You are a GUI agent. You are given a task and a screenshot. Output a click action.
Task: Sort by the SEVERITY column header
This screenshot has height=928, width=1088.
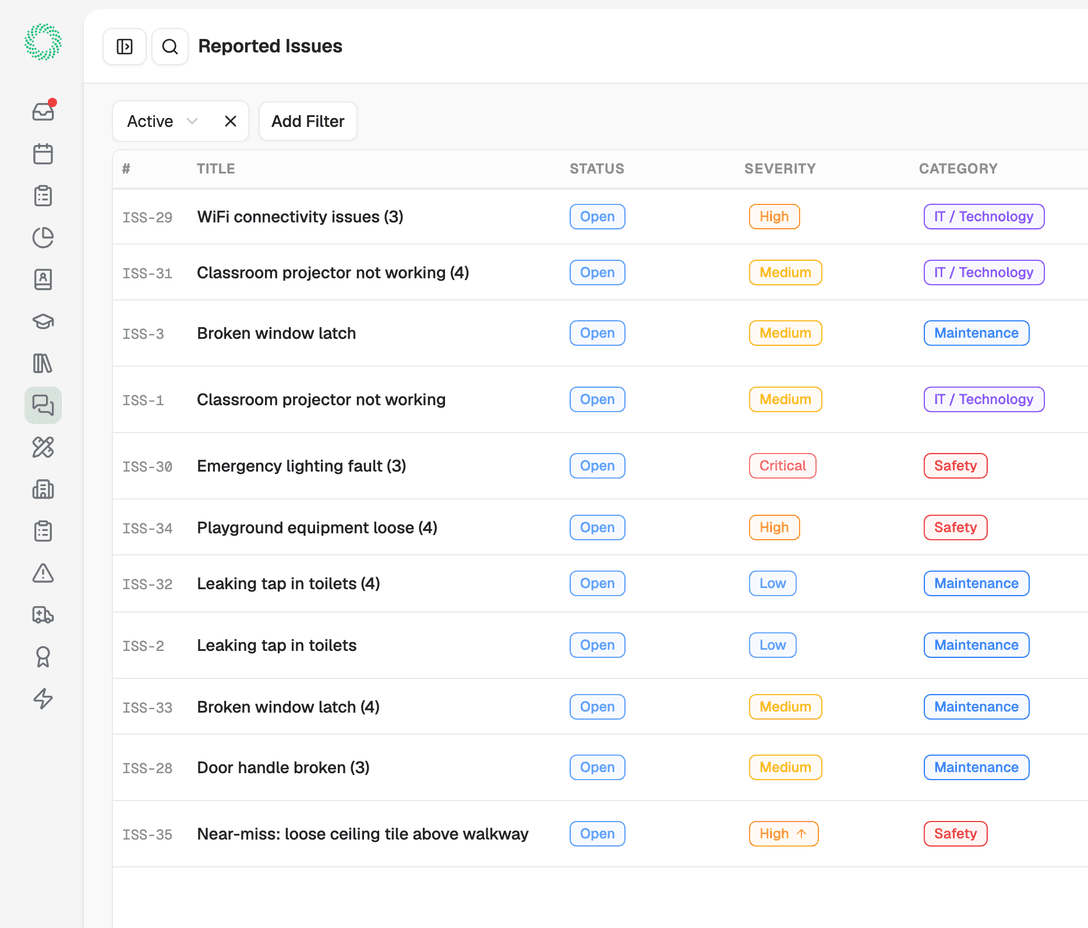point(780,169)
